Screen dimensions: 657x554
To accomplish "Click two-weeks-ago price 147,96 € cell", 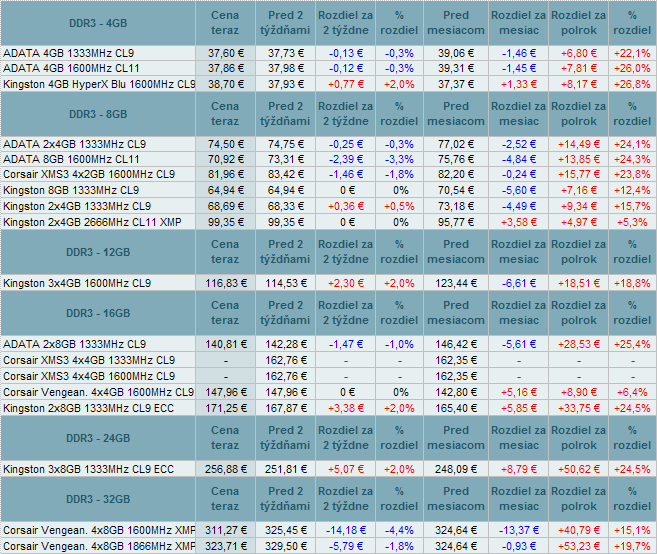I will 286,392.
